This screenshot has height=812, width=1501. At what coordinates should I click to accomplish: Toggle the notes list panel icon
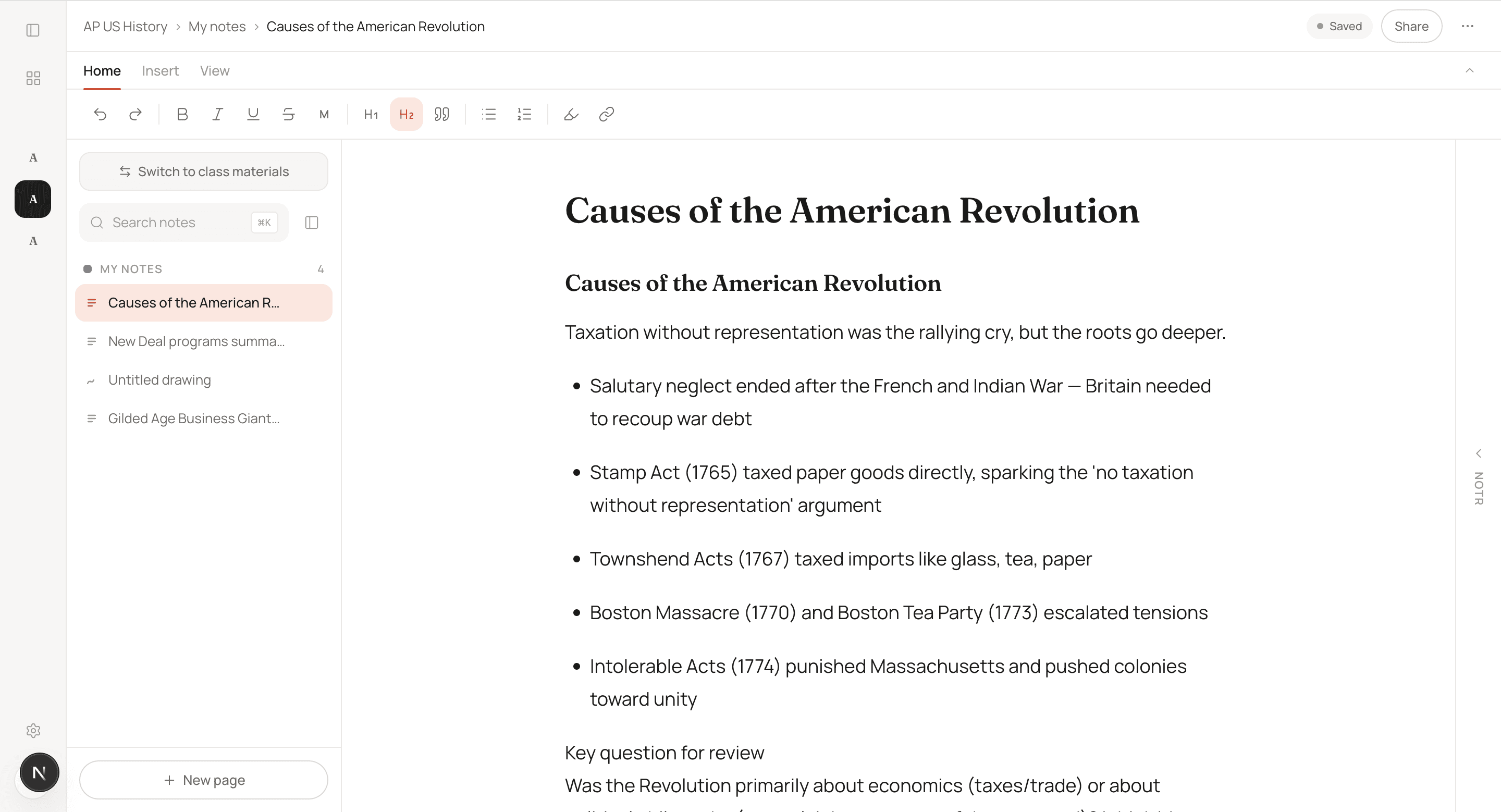pos(312,223)
